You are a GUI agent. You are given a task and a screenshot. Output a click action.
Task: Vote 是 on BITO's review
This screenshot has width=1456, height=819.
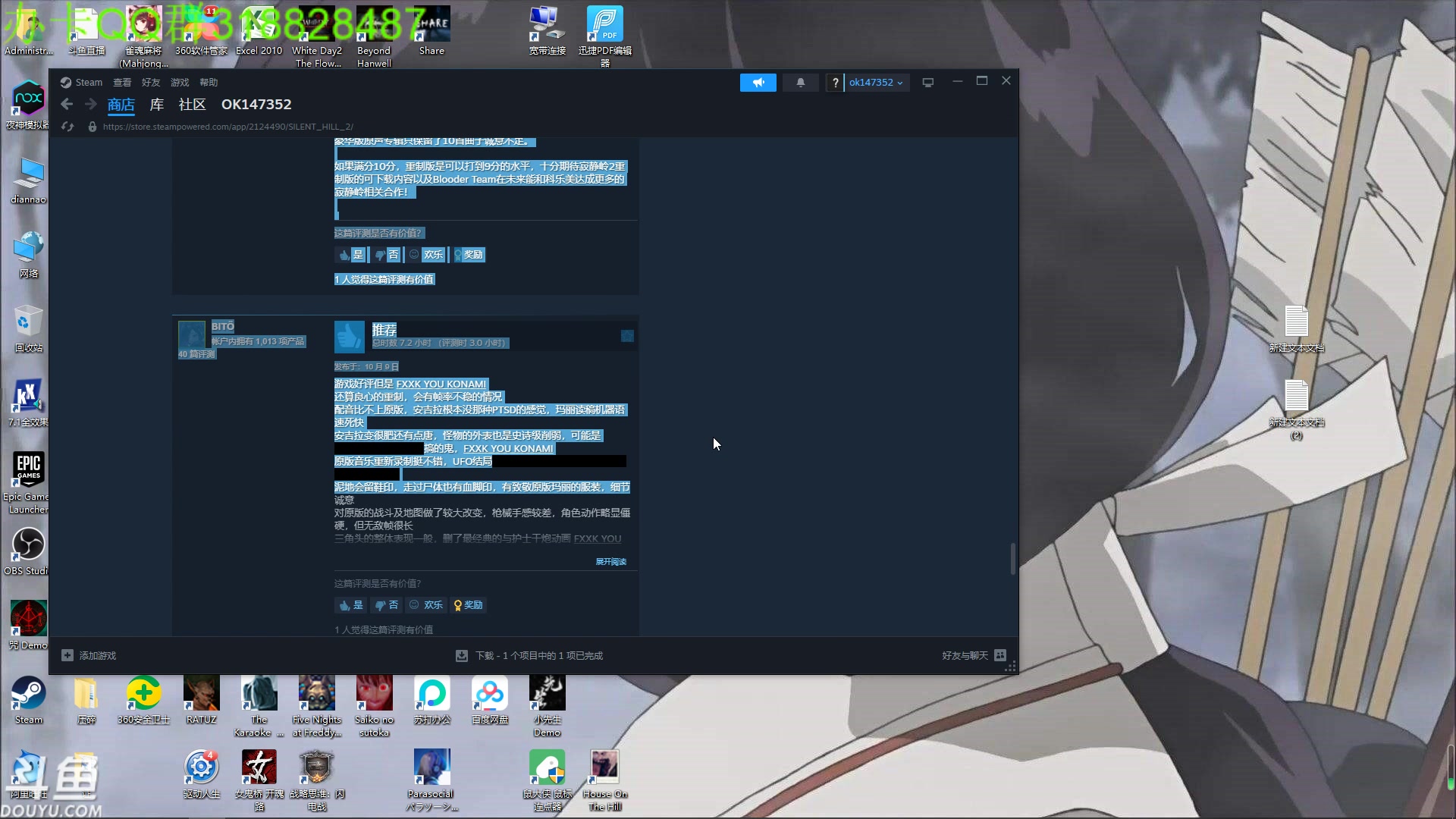(x=351, y=605)
